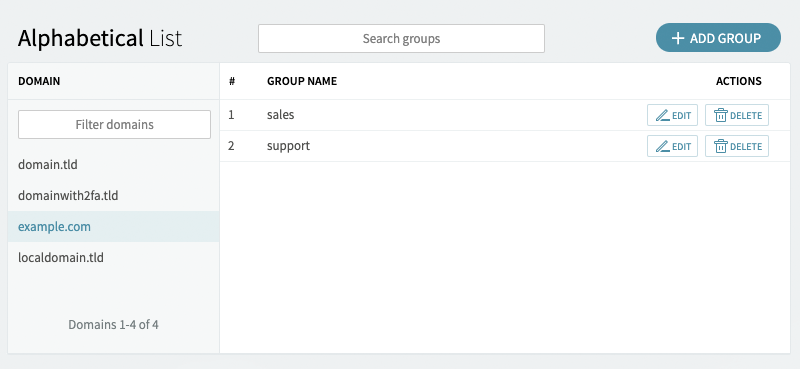This screenshot has width=800, height=369.
Task: Click row number 2
Action: (x=231, y=146)
